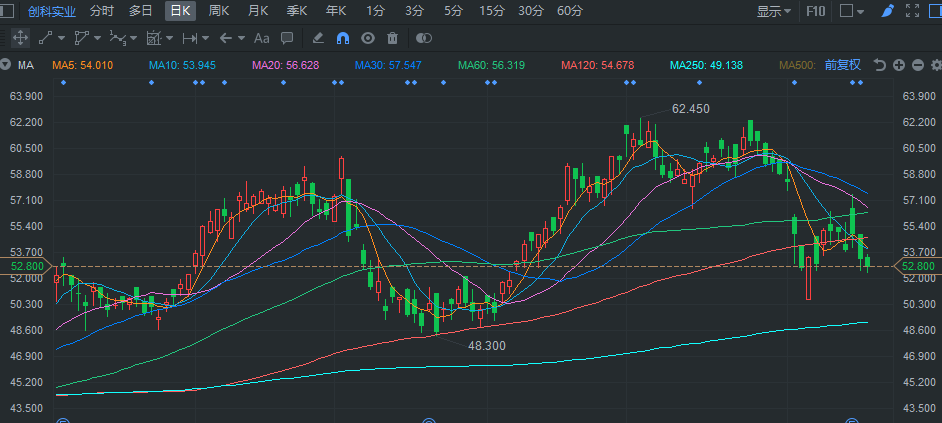Switch to the 月K monthly tab

click(258, 11)
